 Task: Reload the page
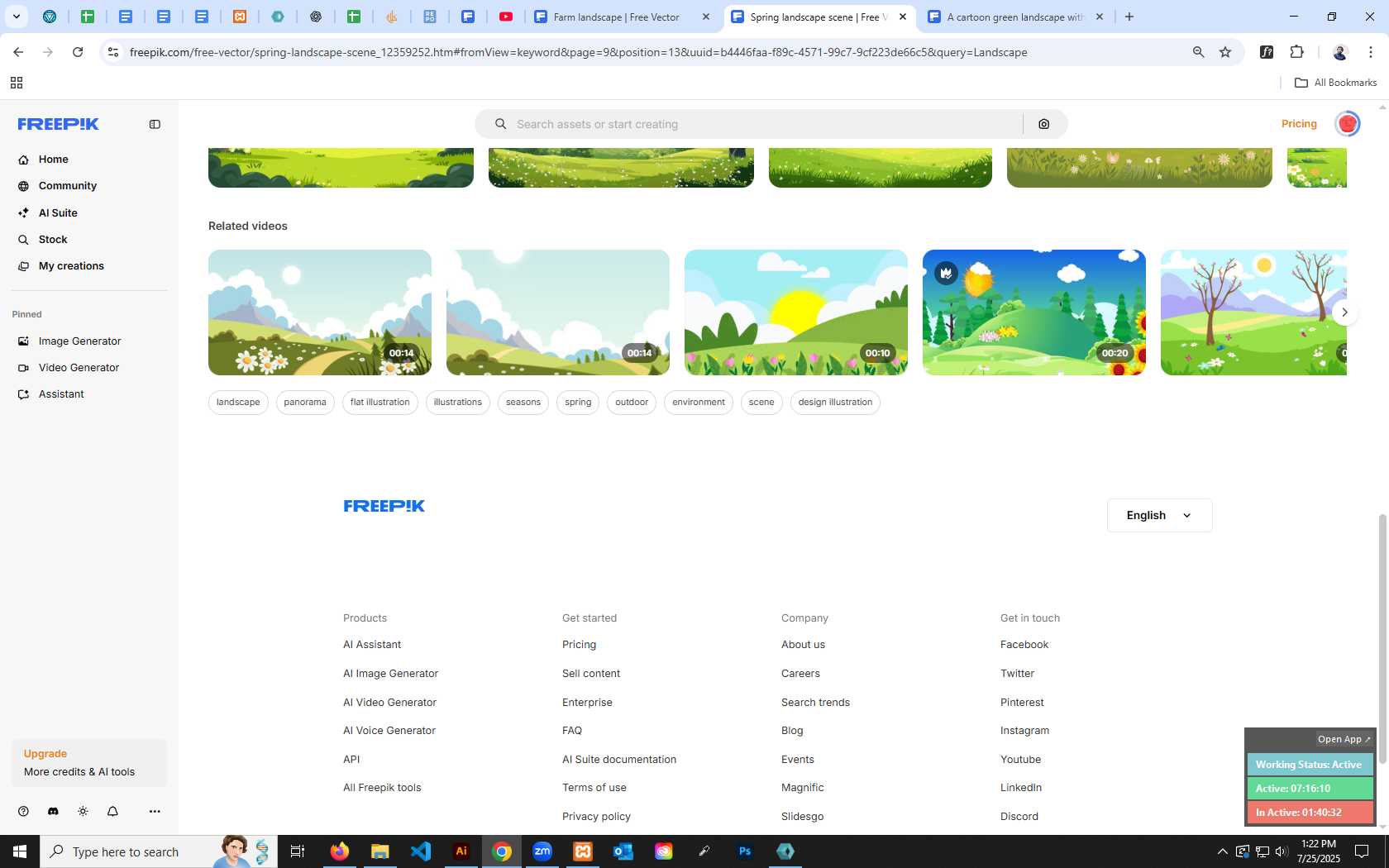[x=78, y=52]
